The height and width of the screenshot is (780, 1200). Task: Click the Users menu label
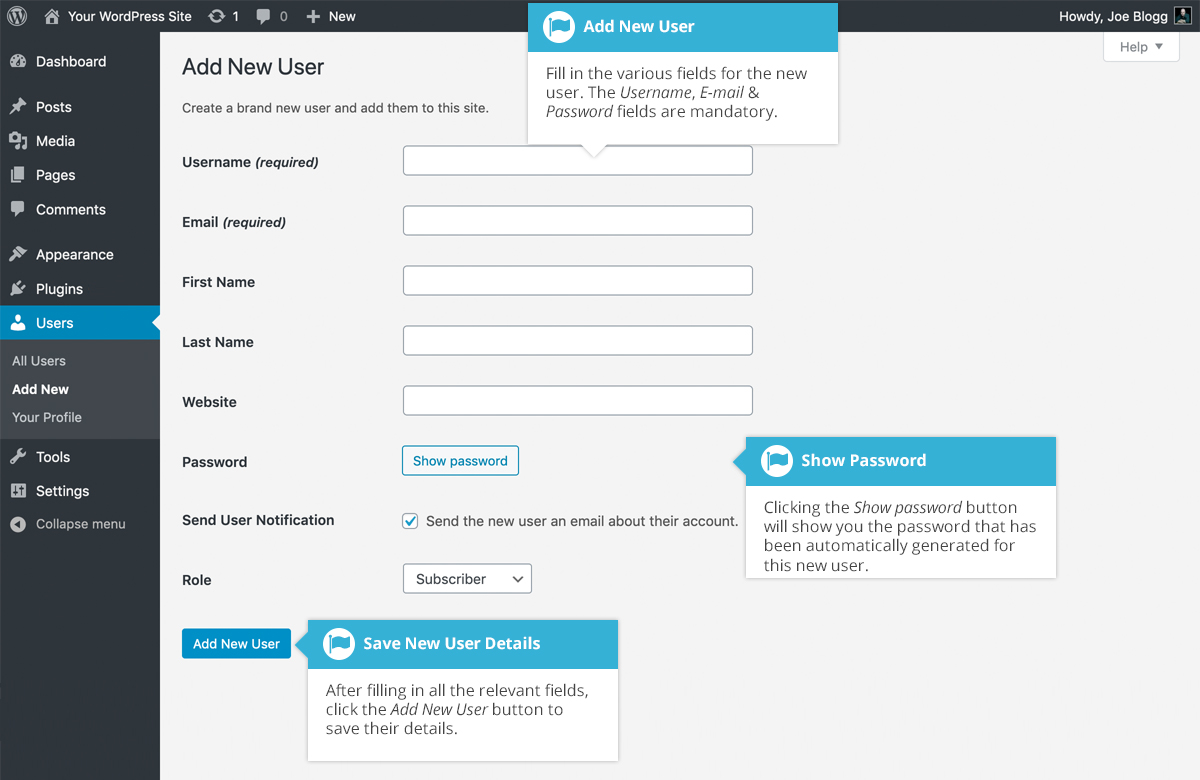[x=54, y=323]
